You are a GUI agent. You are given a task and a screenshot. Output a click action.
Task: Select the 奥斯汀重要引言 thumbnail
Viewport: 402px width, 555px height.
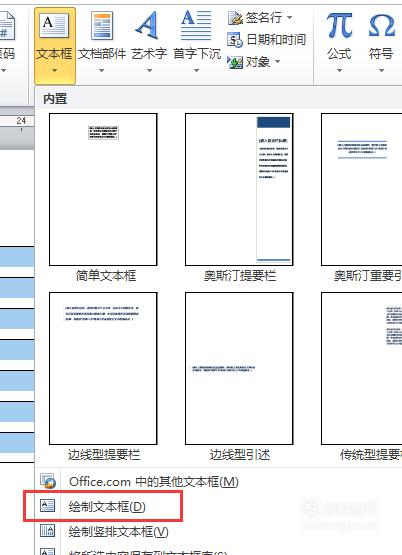(361, 189)
